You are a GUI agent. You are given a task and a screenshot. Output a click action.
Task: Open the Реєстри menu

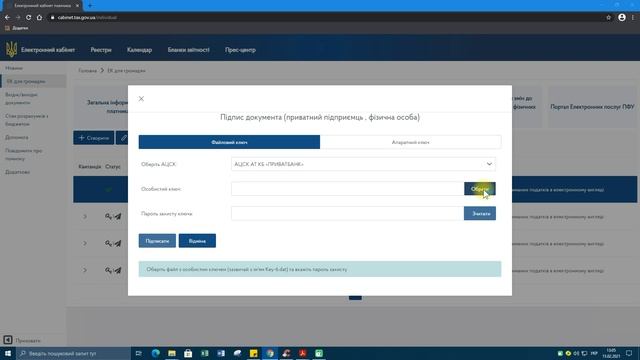[x=101, y=50]
